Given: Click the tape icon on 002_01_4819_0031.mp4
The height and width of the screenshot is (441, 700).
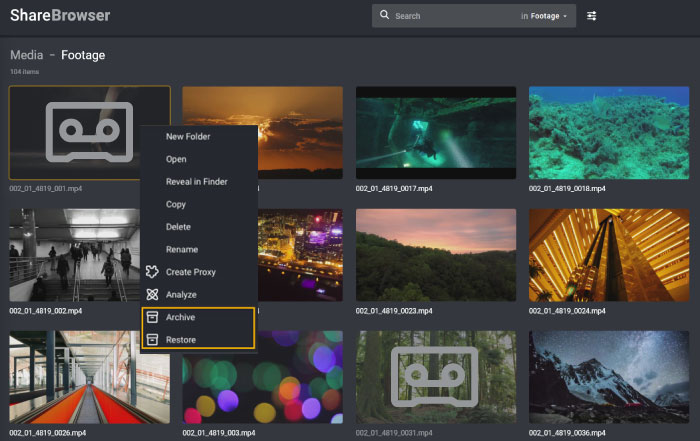Looking at the screenshot, I should click(434, 377).
